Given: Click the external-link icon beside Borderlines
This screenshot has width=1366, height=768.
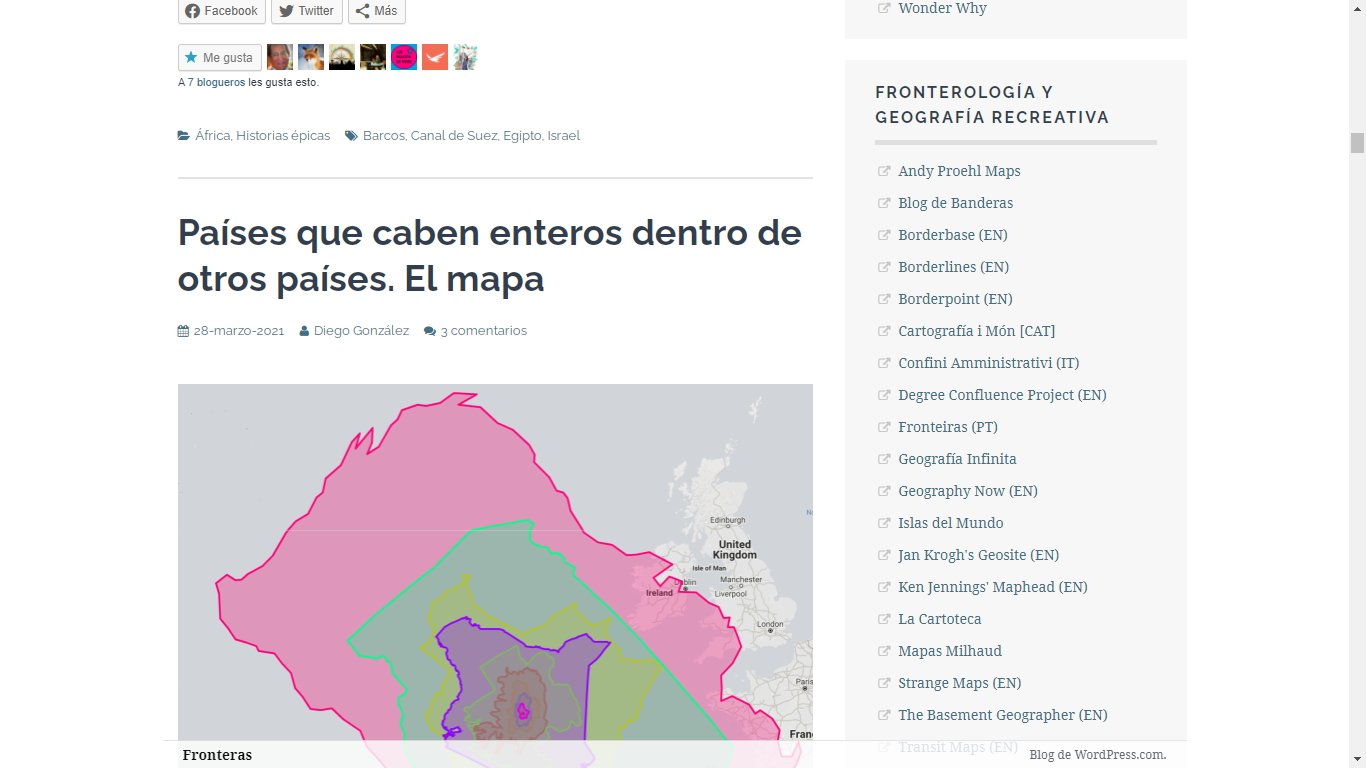Looking at the screenshot, I should point(884,267).
